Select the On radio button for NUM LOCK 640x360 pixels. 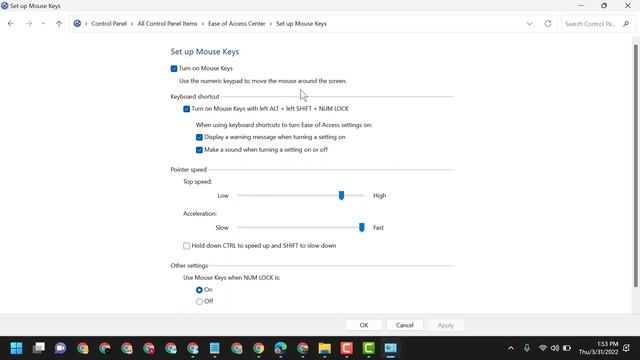199,290
